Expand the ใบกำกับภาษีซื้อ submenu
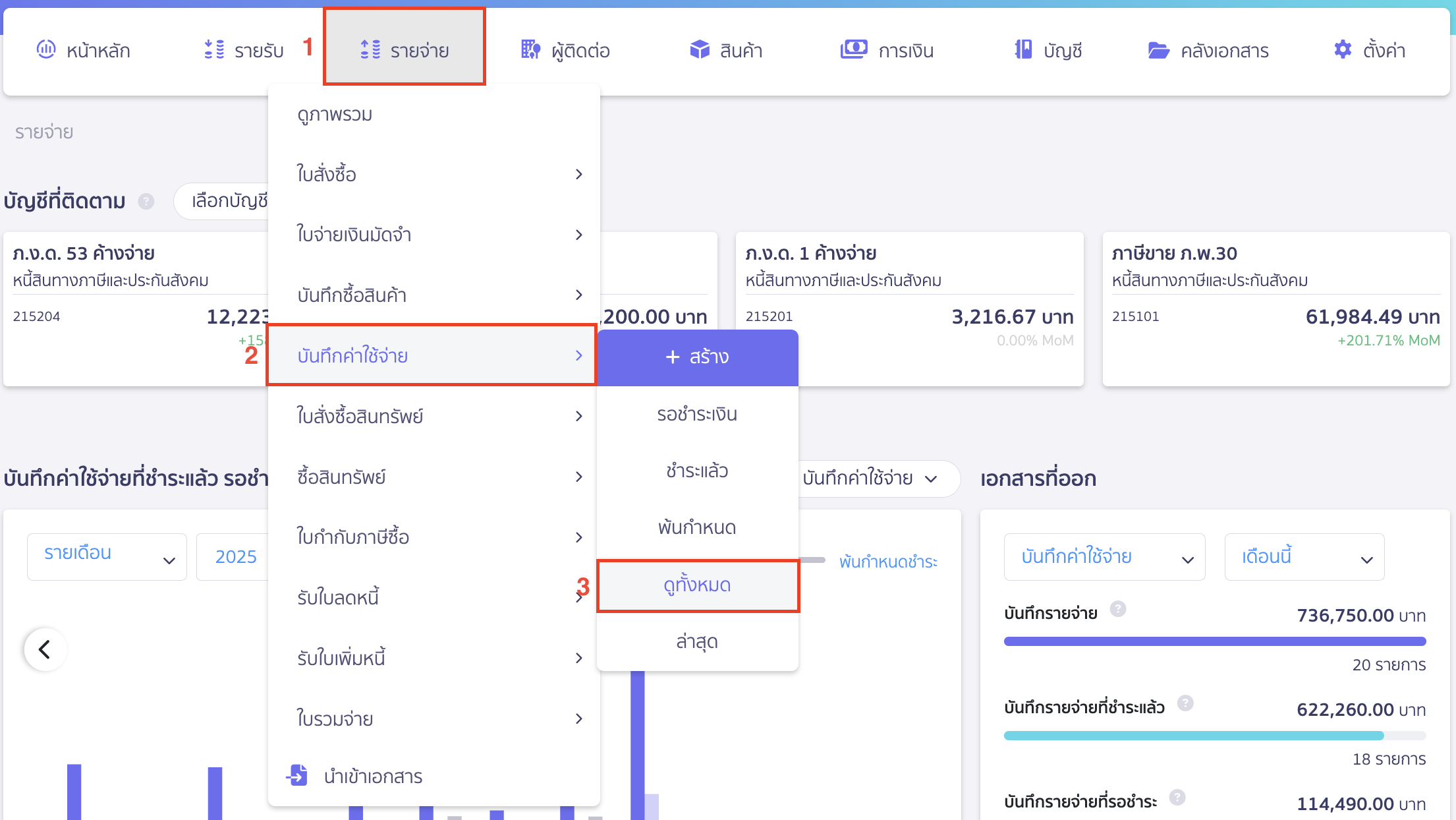 (434, 537)
